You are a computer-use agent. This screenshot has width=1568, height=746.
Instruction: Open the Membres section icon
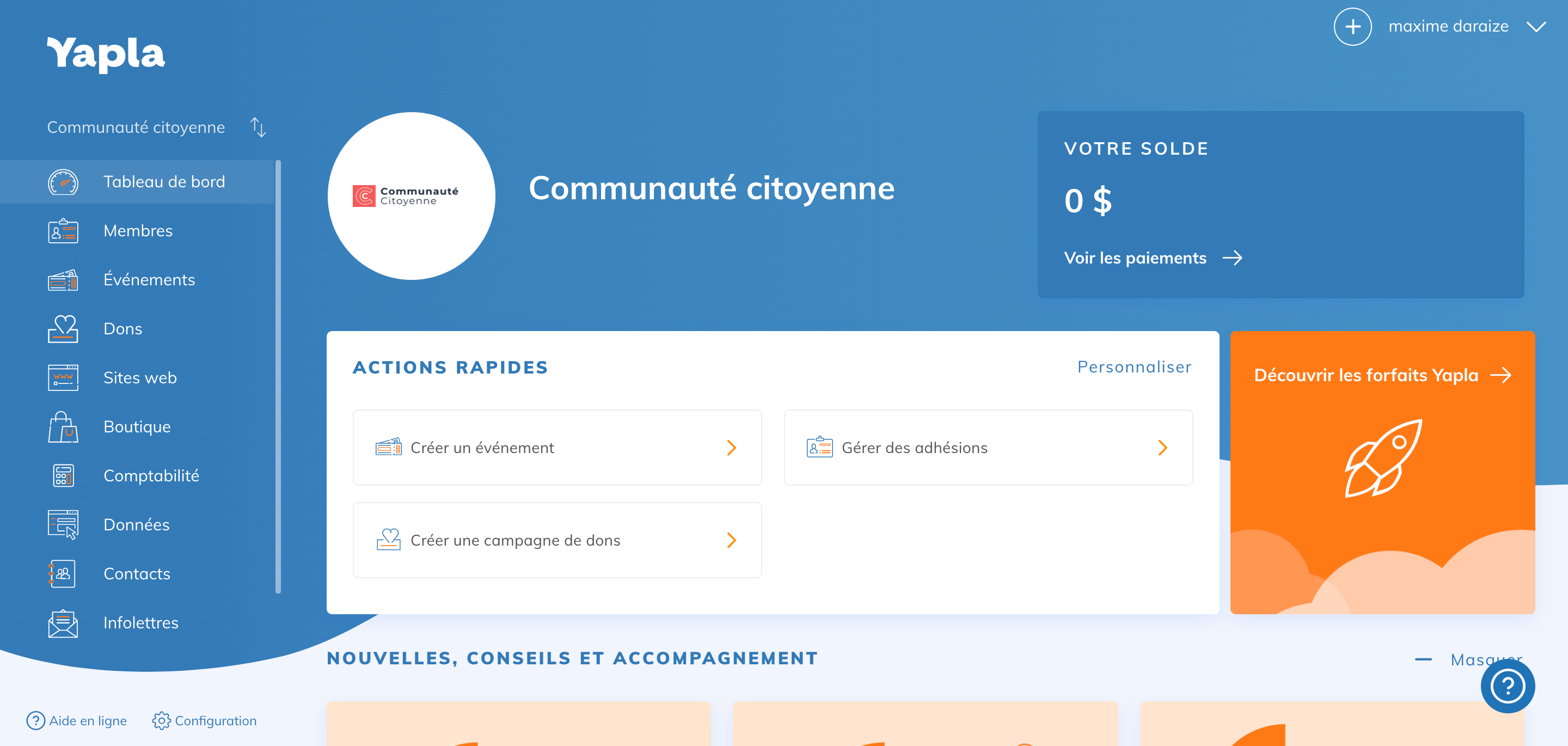pyautogui.click(x=63, y=231)
